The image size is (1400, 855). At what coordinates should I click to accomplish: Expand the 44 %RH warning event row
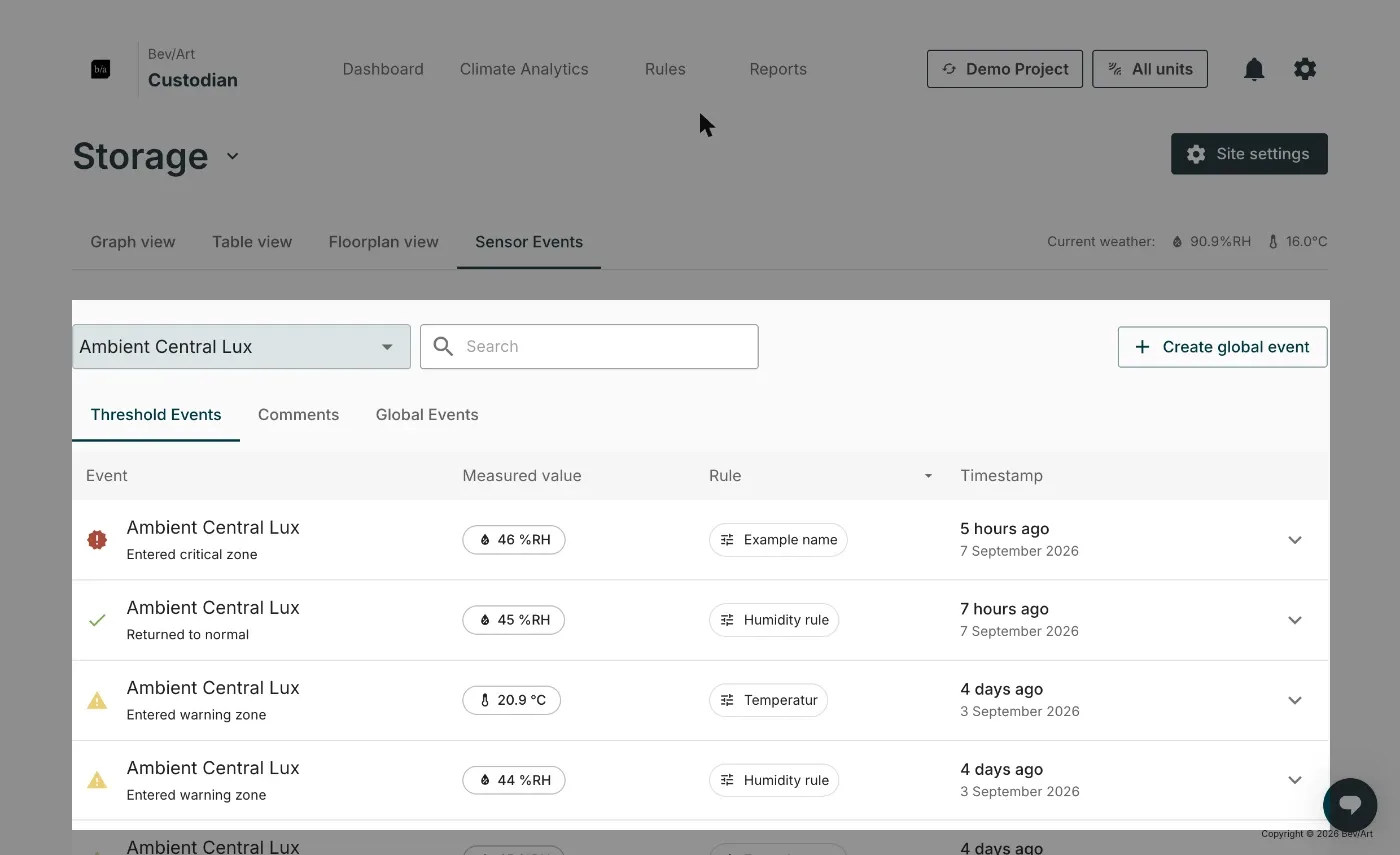tap(1295, 780)
